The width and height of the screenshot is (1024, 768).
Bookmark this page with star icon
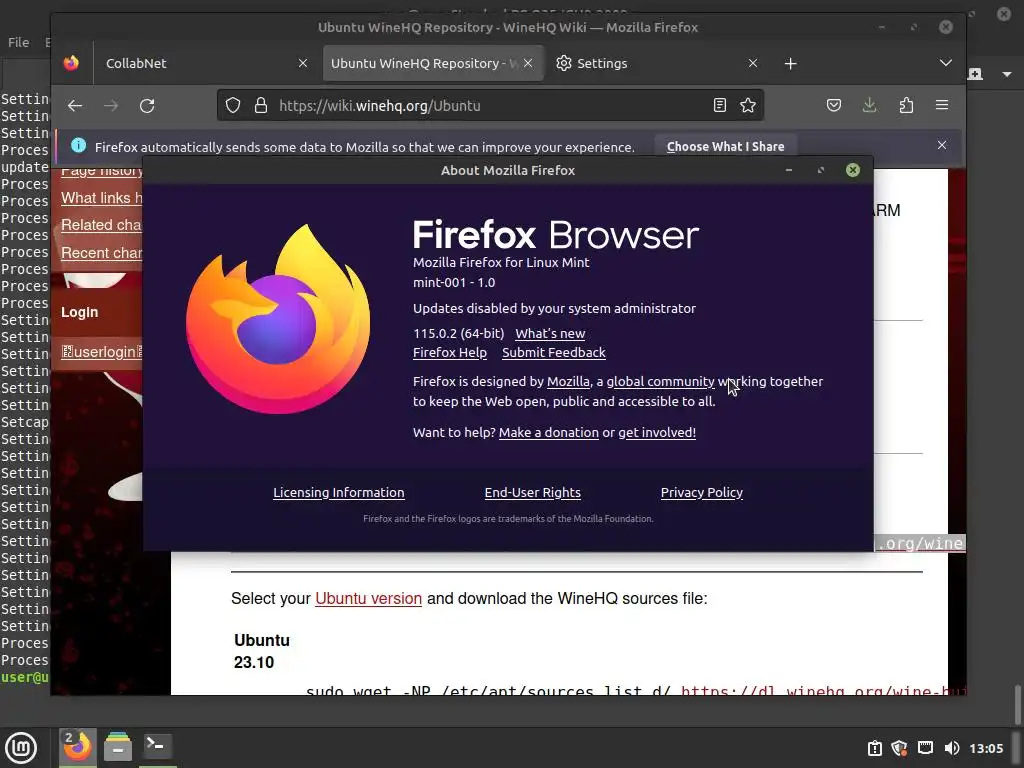click(748, 105)
